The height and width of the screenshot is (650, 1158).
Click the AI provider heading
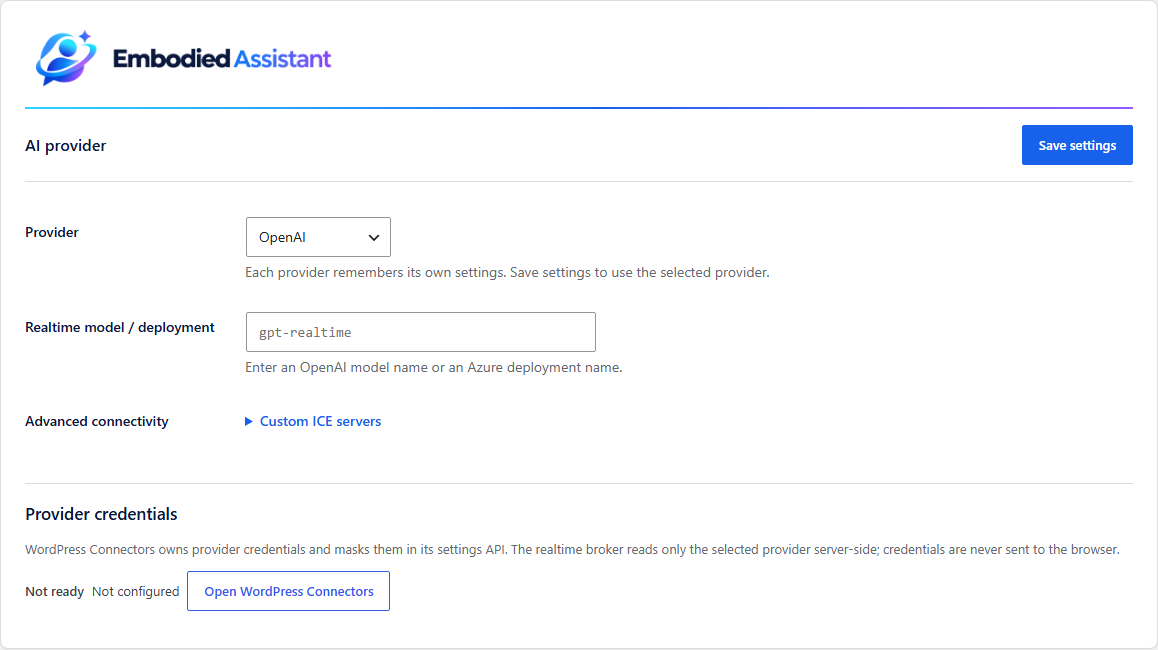[x=66, y=146]
